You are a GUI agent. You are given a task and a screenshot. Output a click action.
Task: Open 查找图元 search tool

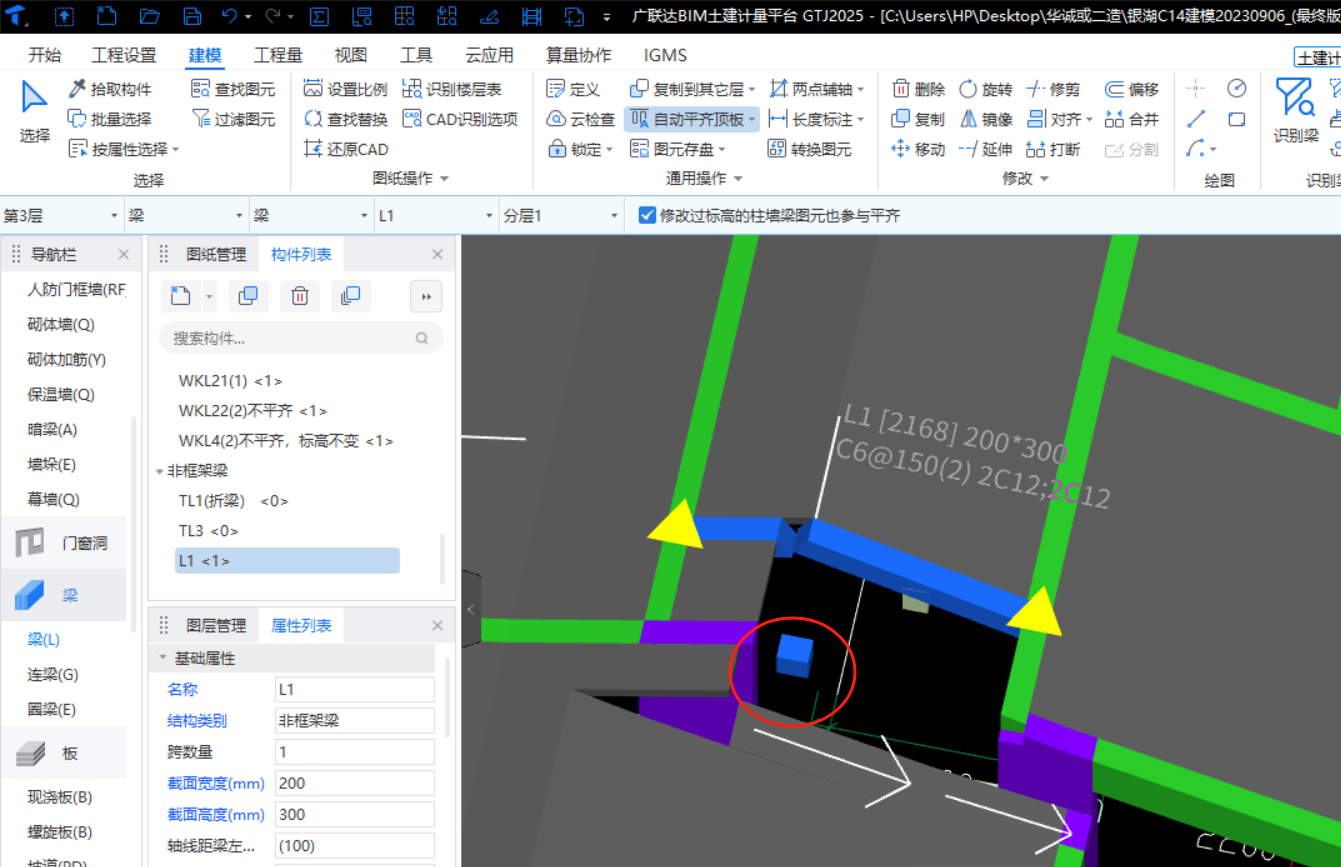point(233,89)
